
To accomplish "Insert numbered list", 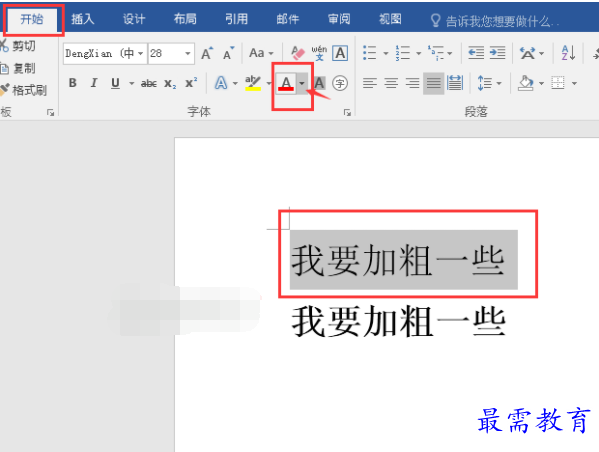I will [x=403, y=53].
